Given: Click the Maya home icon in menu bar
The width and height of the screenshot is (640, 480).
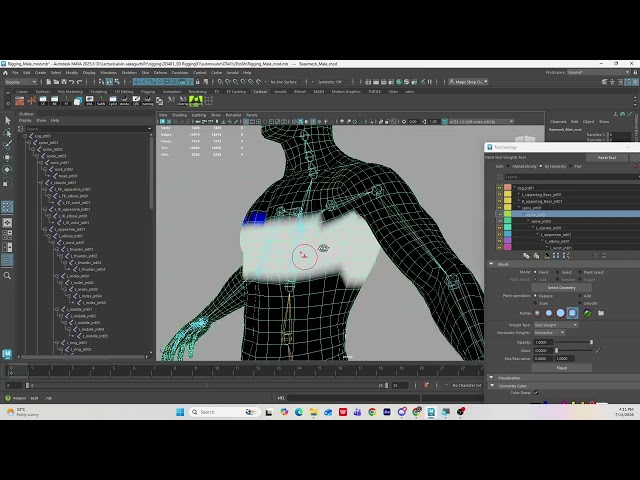Looking at the screenshot, I should click(5, 73).
